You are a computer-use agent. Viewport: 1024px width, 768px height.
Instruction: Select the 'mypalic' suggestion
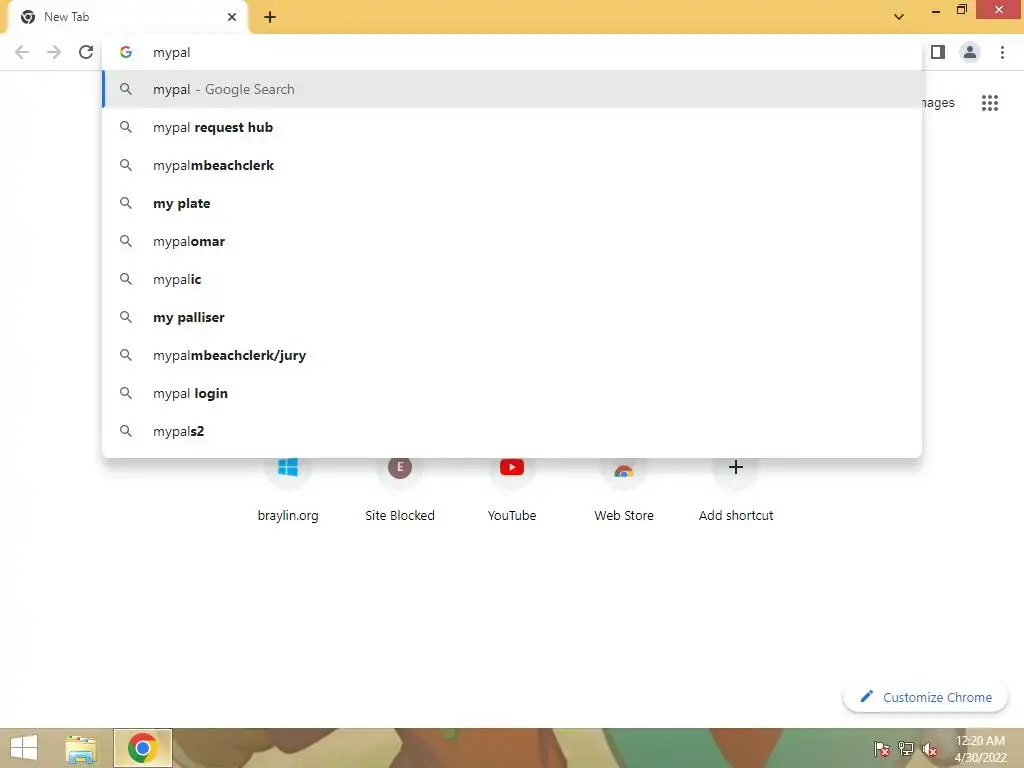tap(512, 279)
